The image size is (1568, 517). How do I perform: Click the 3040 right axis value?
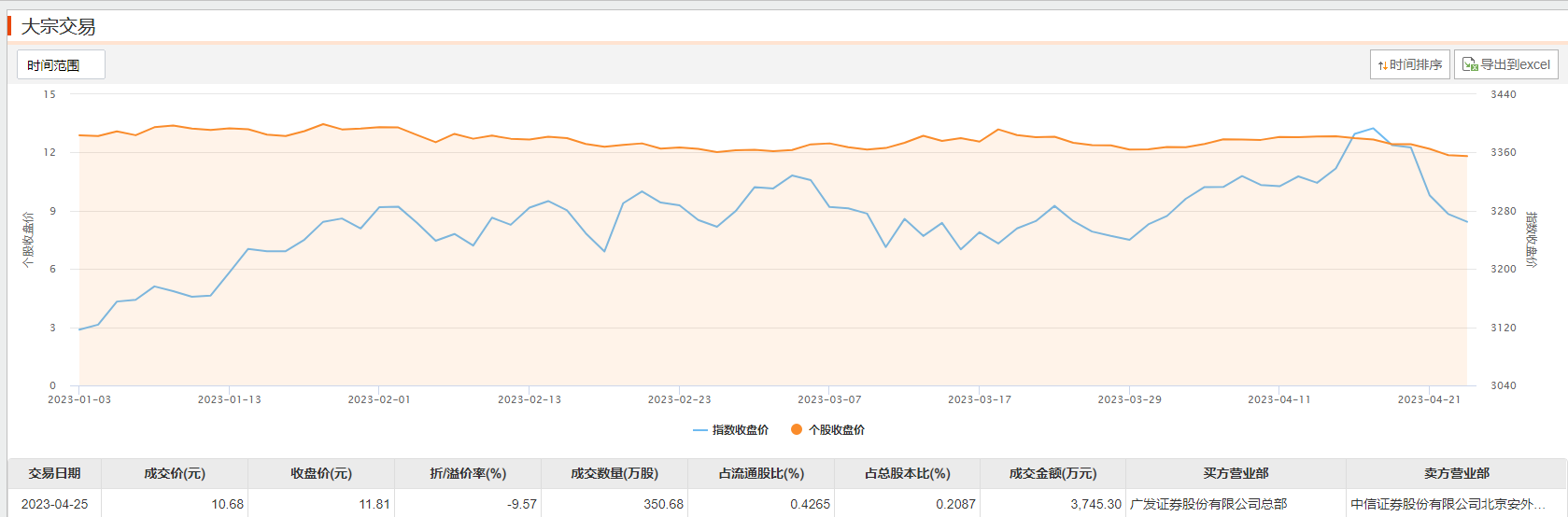tap(1504, 385)
